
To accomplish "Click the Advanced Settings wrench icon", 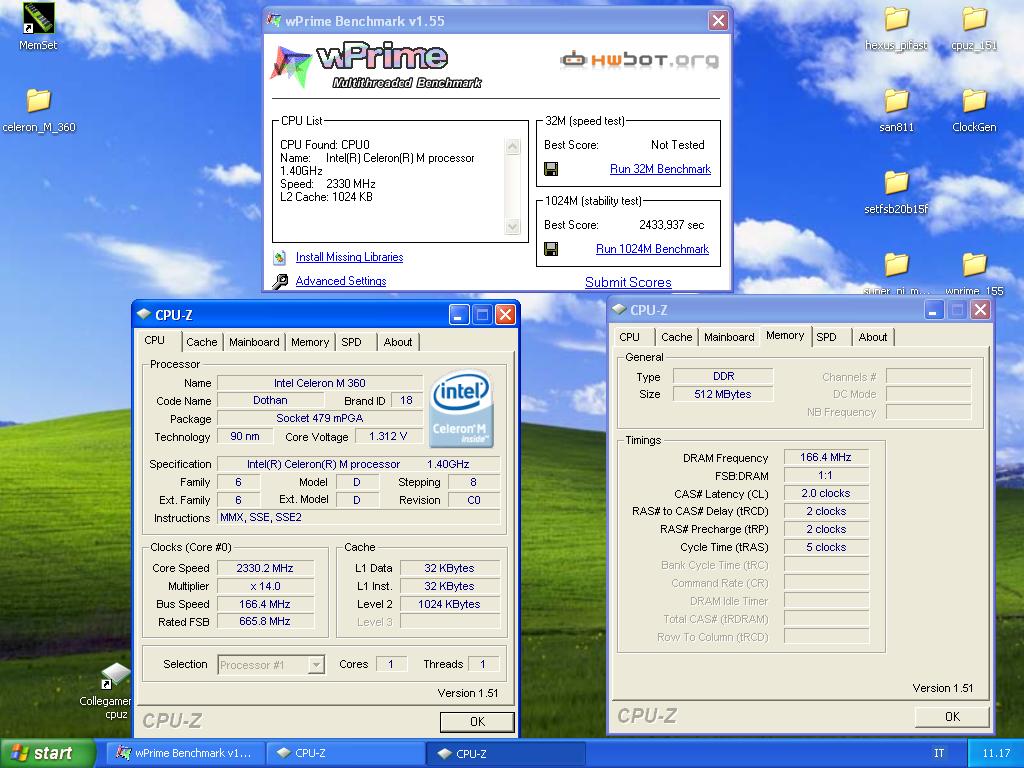I will click(280, 281).
